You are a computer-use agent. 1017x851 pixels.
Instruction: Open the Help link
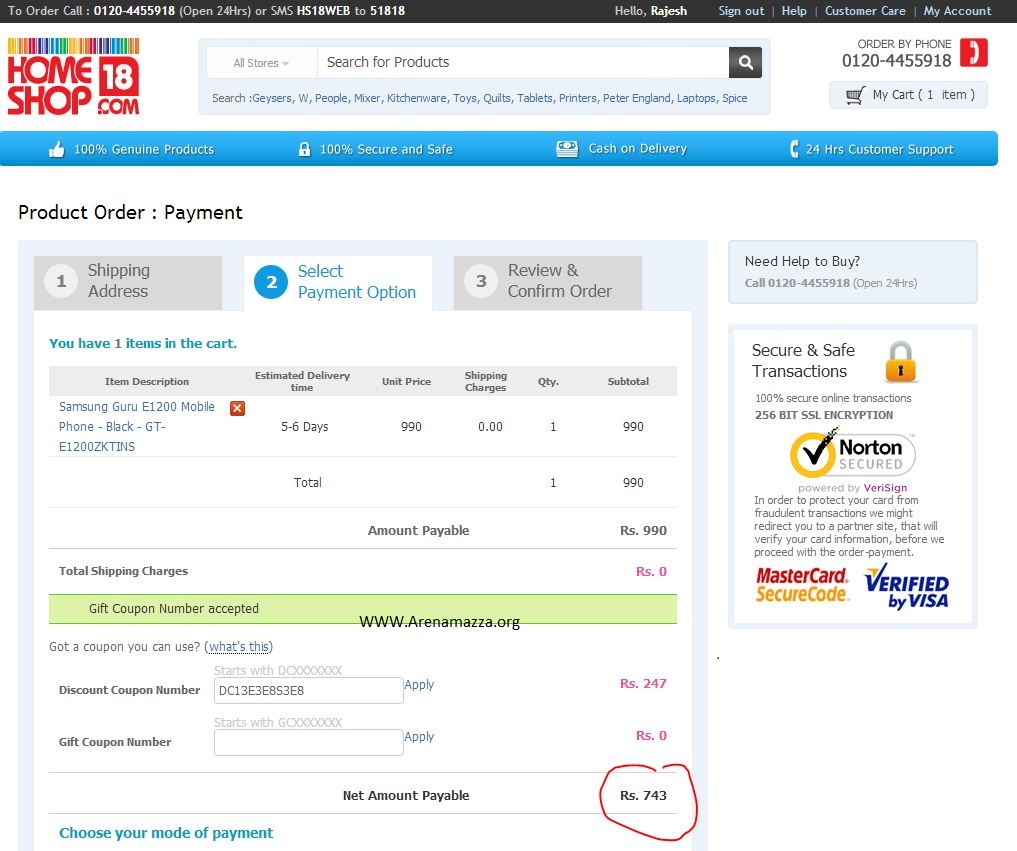tap(794, 11)
